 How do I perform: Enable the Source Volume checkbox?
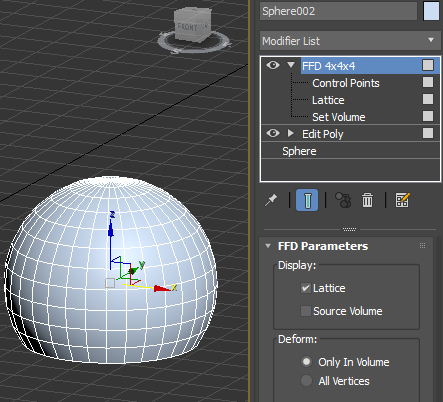(306, 311)
